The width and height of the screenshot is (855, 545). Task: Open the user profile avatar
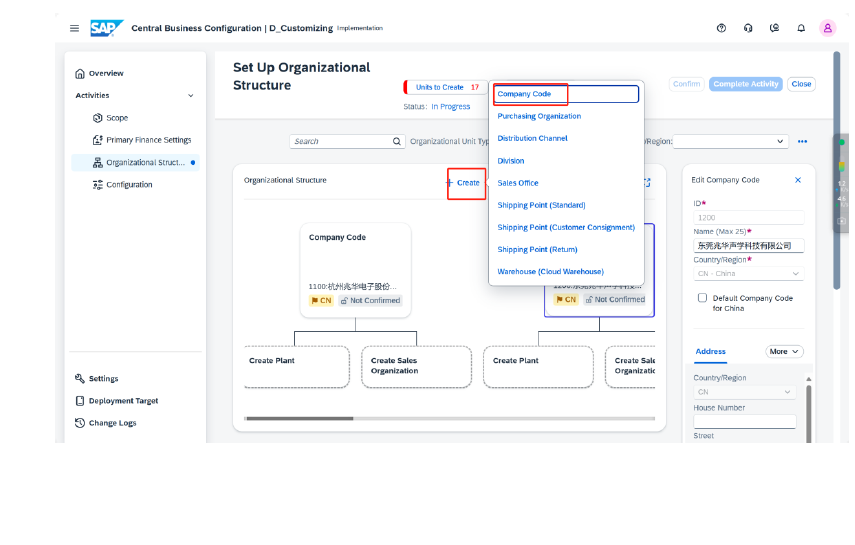(x=827, y=28)
